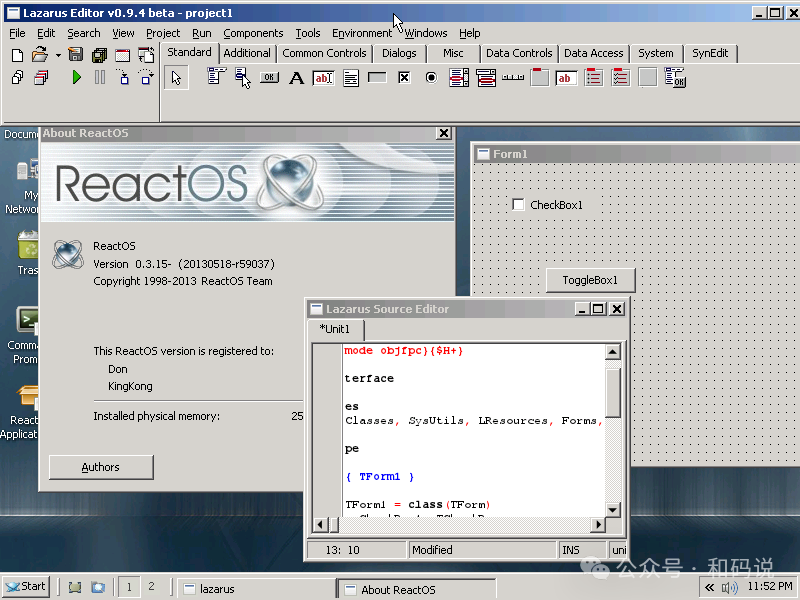800x600 pixels.
Task: Click ToggleBox1 on Form1
Action: [590, 280]
